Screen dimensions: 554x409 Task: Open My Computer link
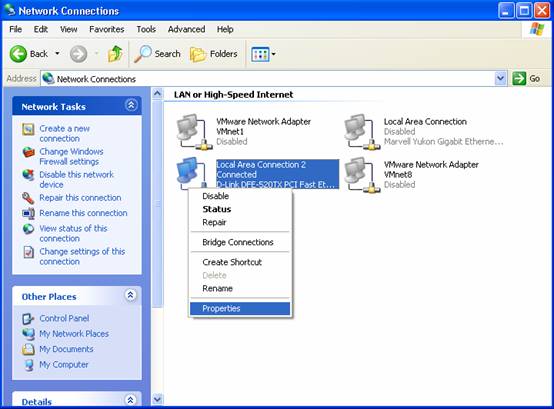click(x=64, y=365)
